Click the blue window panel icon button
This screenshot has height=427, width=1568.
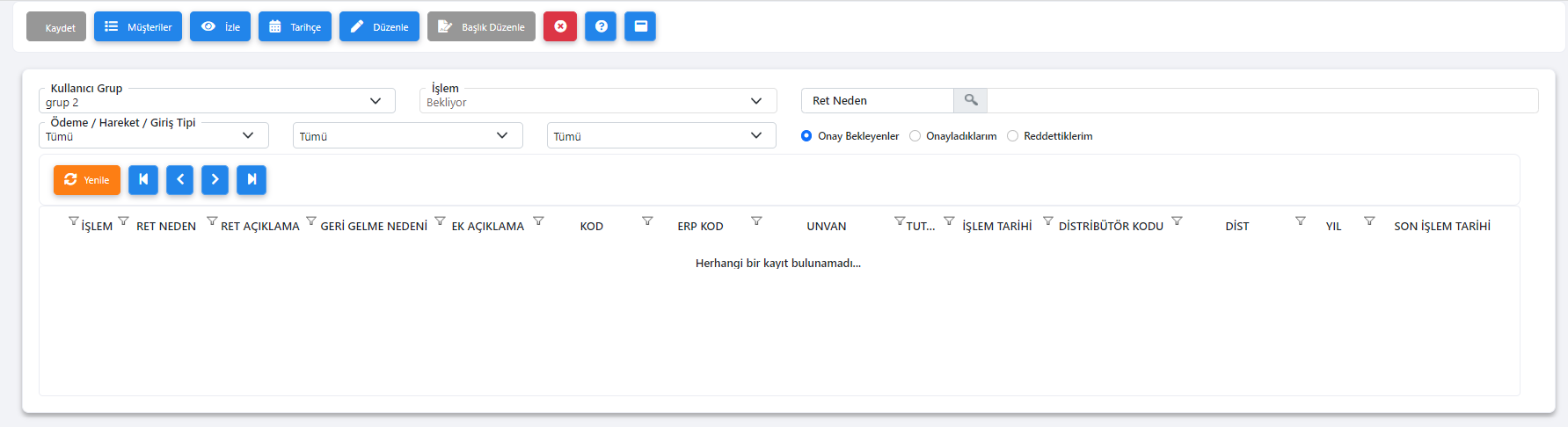coord(640,26)
